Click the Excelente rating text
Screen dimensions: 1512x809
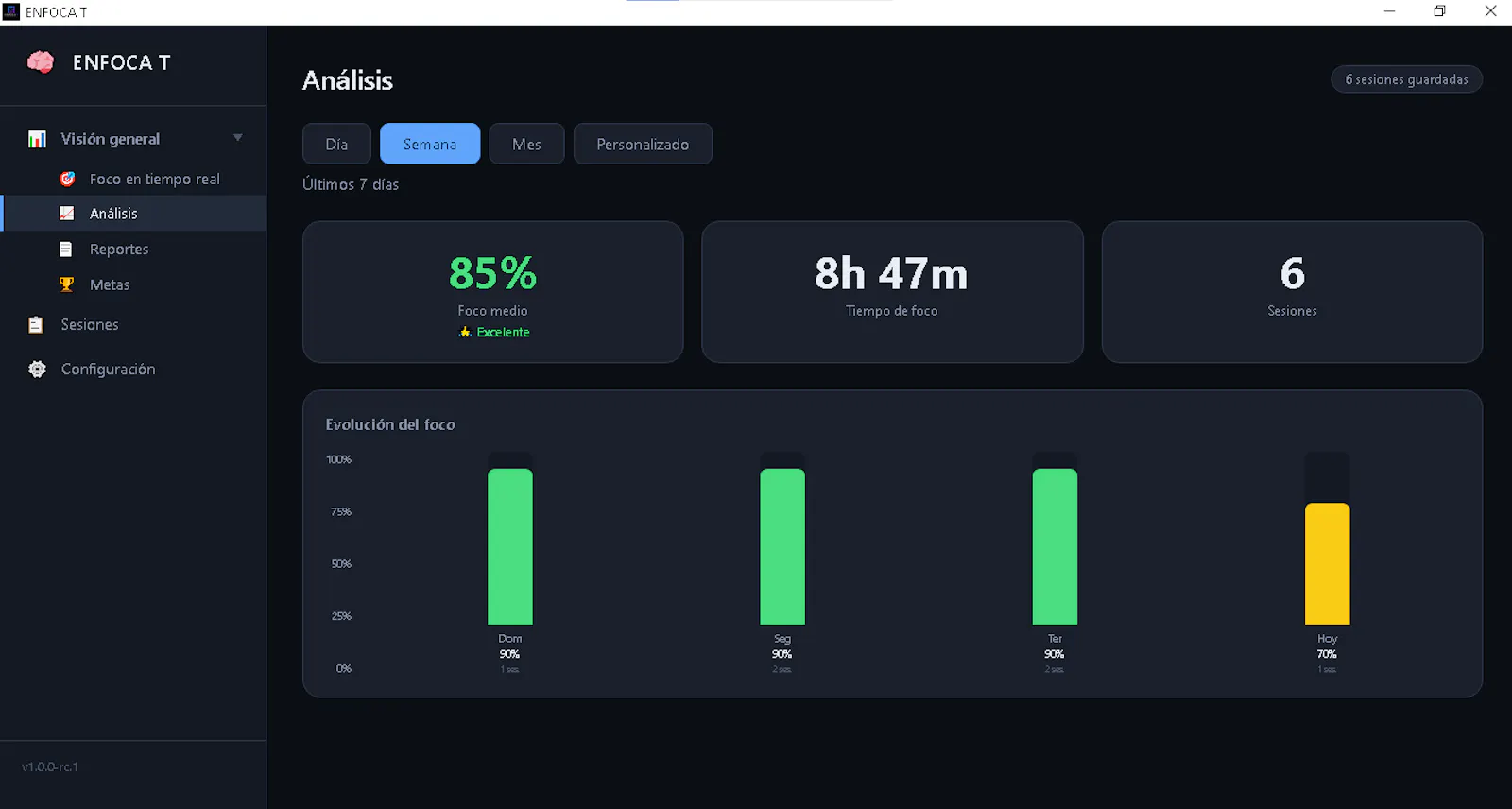tap(503, 332)
